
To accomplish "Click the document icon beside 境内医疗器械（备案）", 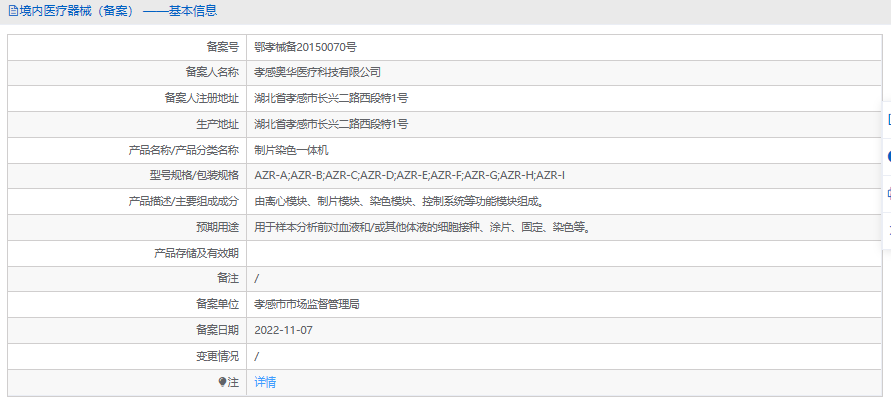I will (13, 11).
